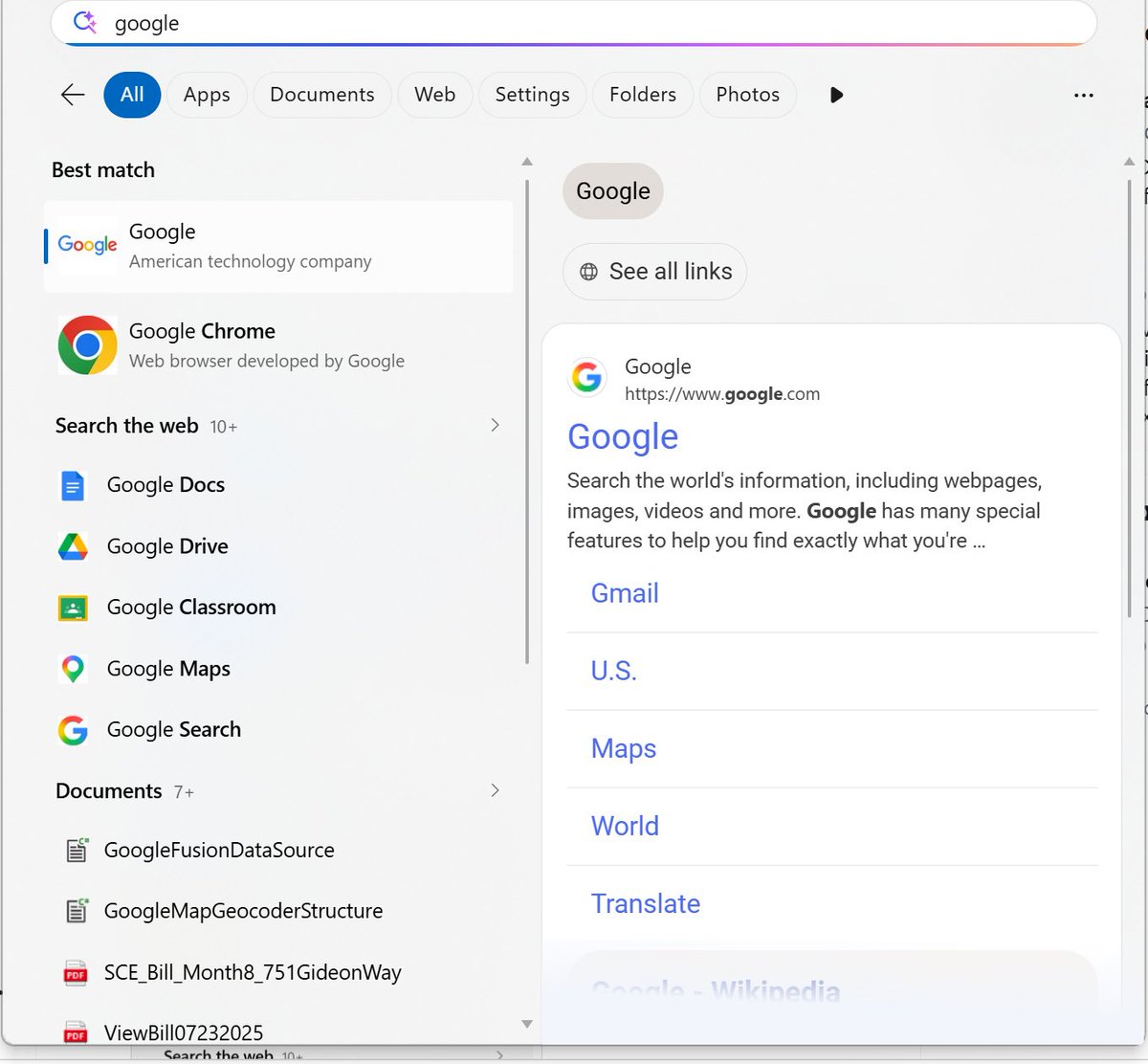Click the https://www.google.com URL text
Image resolution: width=1148 pixels, height=1064 pixels.
tap(722, 394)
